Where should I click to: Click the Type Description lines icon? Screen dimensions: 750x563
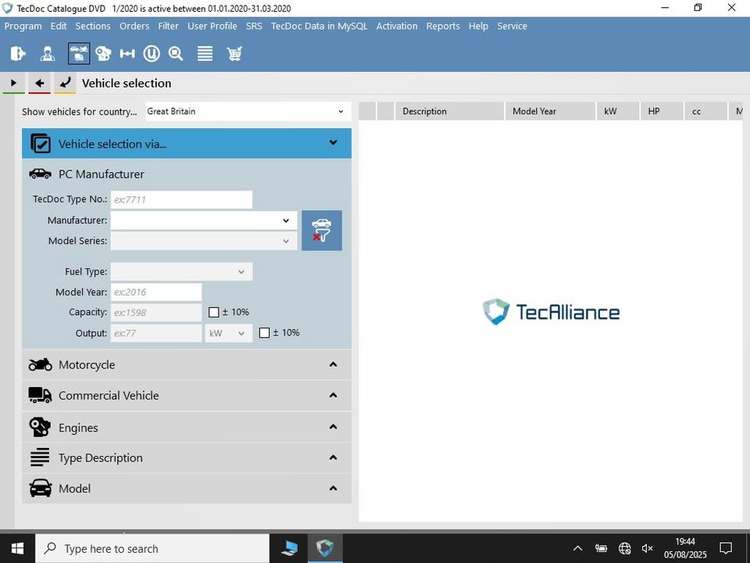point(40,457)
